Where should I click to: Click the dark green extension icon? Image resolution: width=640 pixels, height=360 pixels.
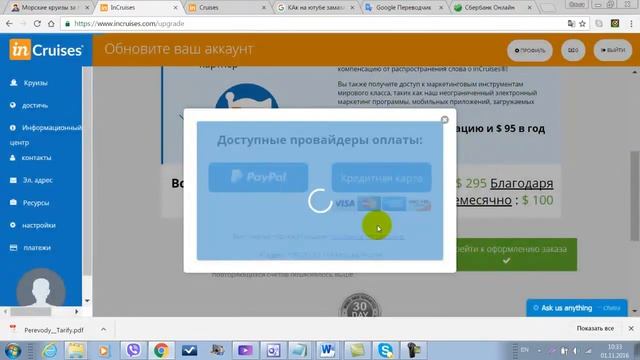tap(615, 24)
